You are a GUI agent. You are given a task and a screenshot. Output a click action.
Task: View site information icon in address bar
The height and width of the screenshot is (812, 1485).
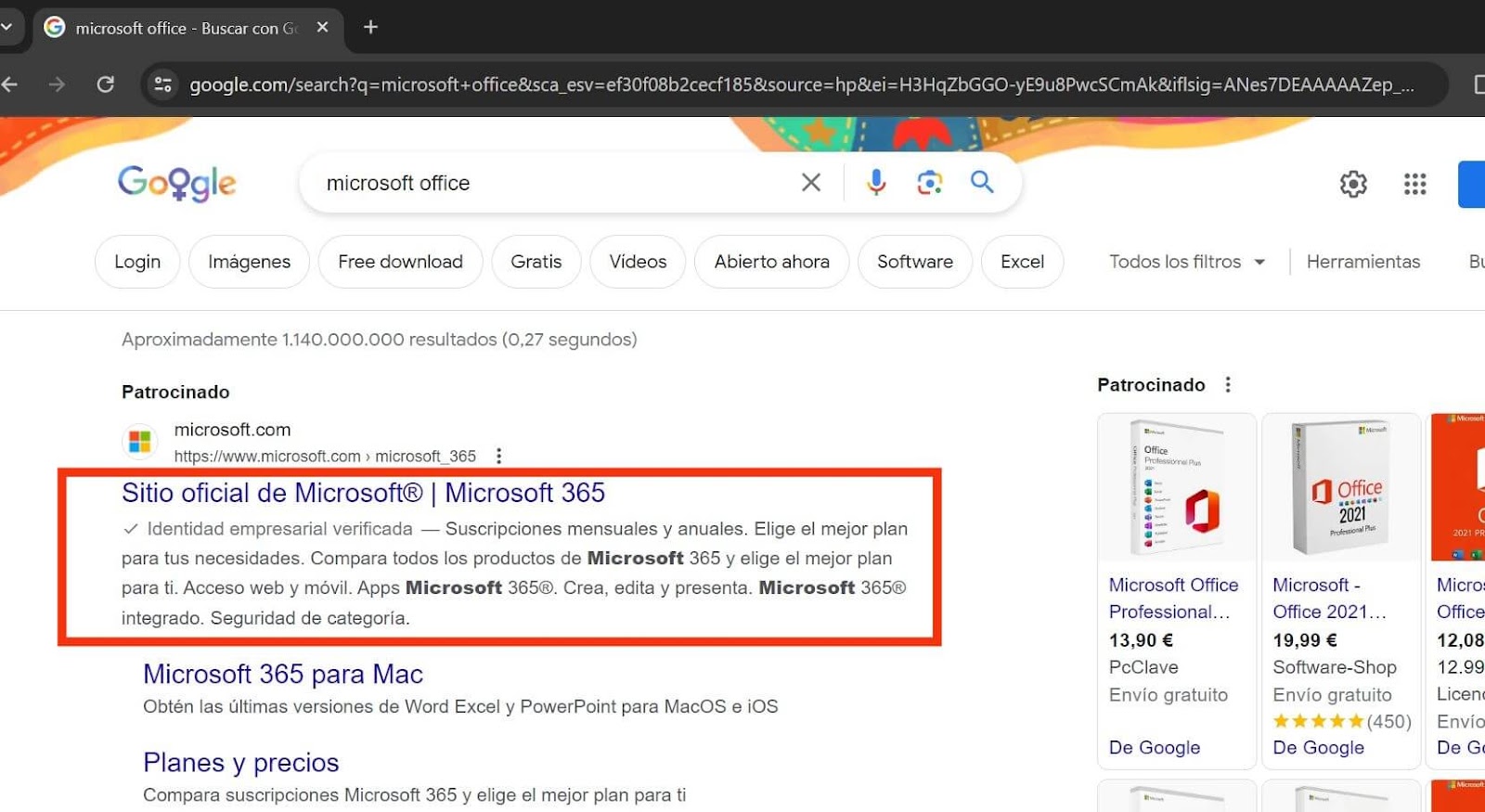163,84
